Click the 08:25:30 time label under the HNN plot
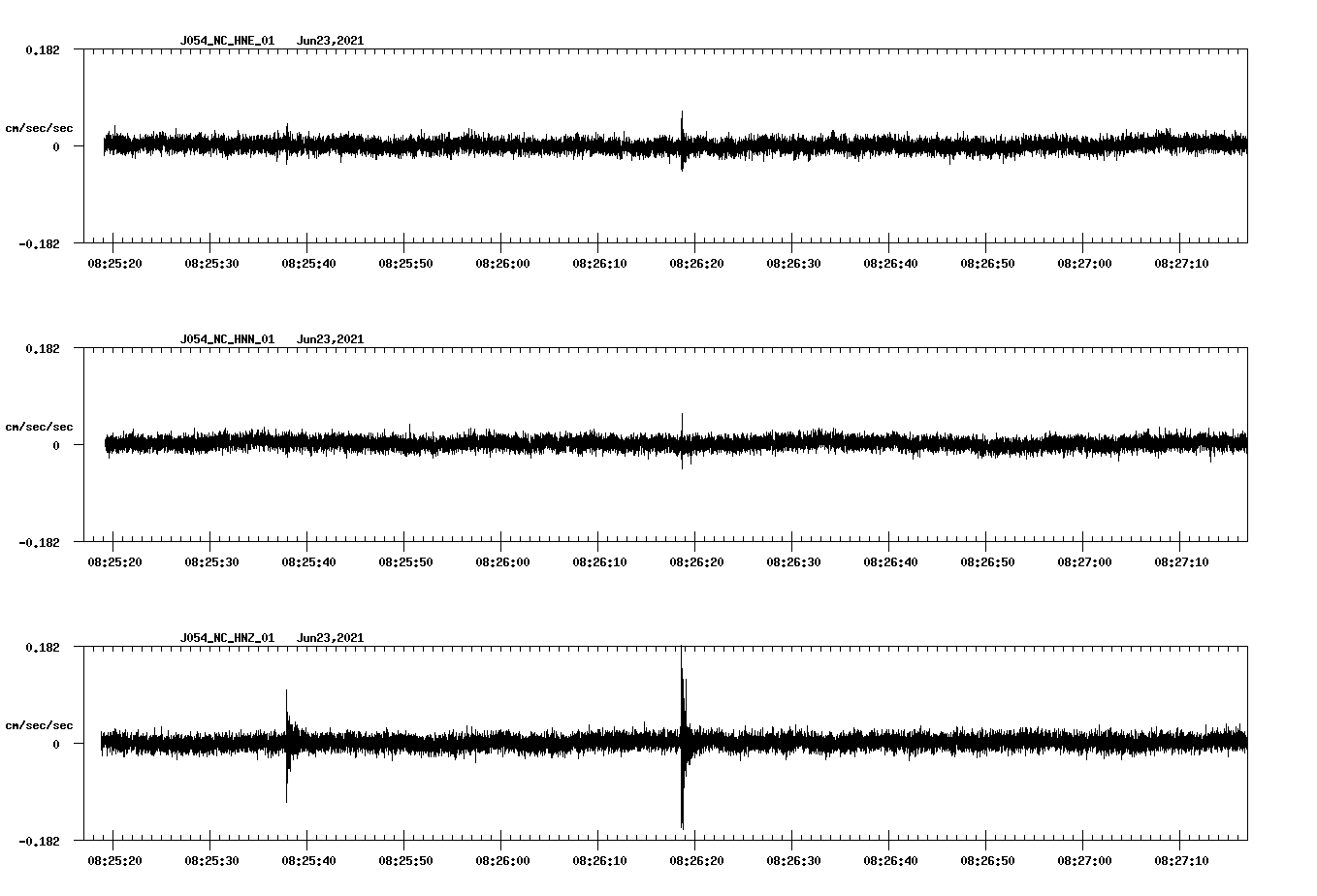The image size is (1317, 896). [211, 562]
